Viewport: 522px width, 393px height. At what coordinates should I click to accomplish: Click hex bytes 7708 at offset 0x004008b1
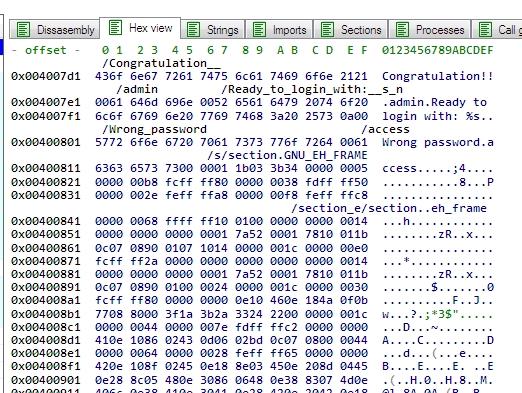[x=109, y=314]
